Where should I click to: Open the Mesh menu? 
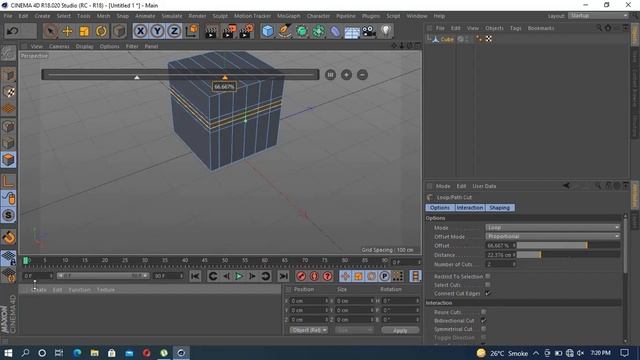tap(103, 16)
